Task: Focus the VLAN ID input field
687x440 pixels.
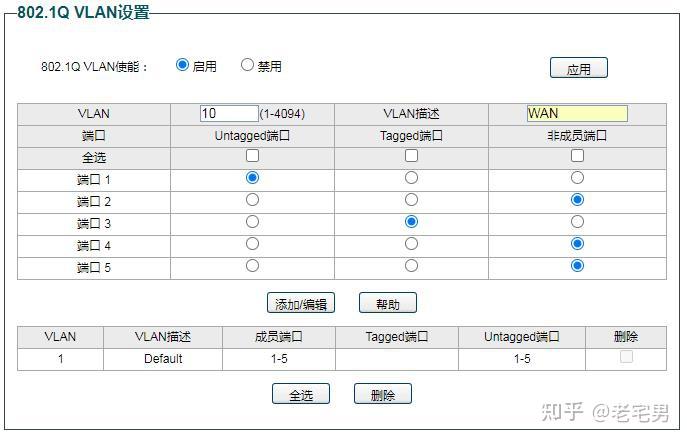Action: (229, 114)
